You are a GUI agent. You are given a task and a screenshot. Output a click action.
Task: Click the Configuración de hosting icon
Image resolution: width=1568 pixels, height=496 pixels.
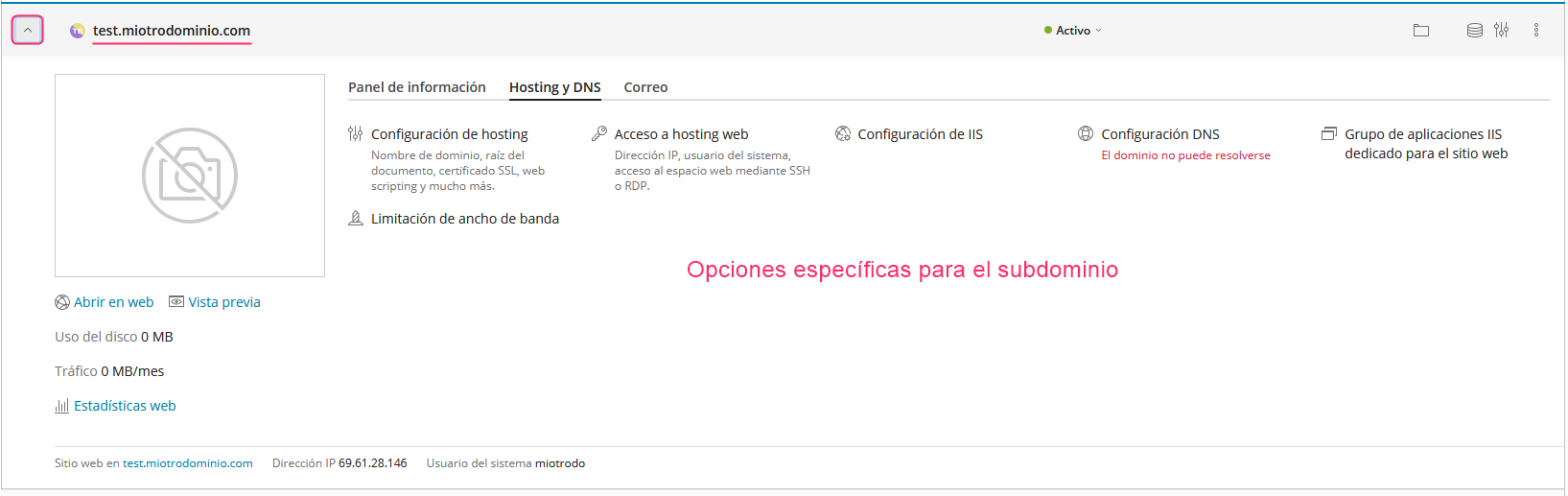[356, 134]
